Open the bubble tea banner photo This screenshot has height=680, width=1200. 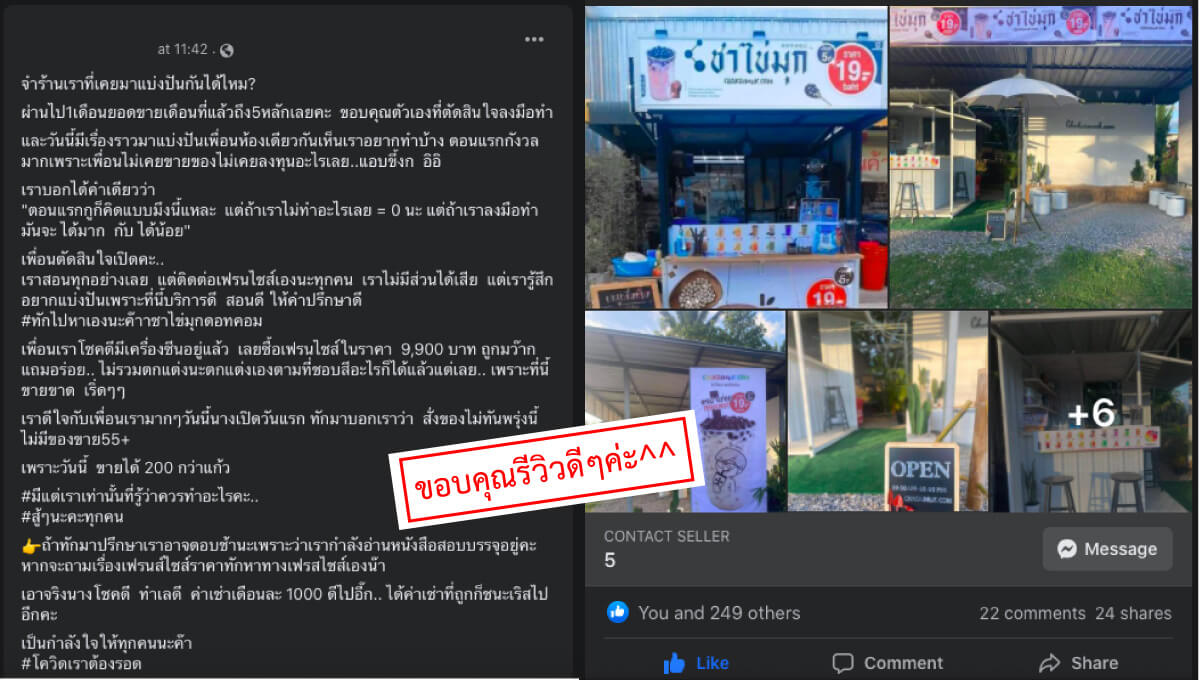point(685,411)
